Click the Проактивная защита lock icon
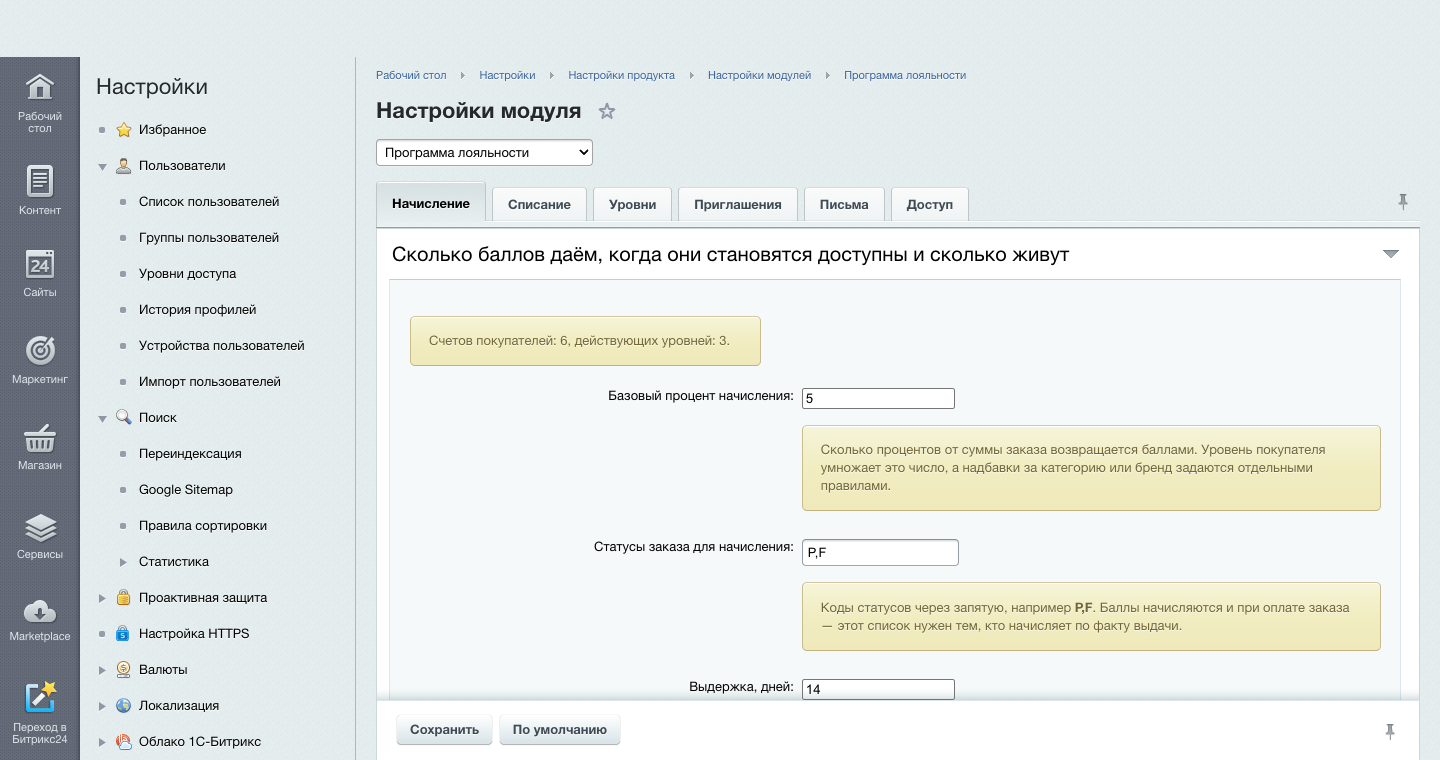 (x=124, y=598)
